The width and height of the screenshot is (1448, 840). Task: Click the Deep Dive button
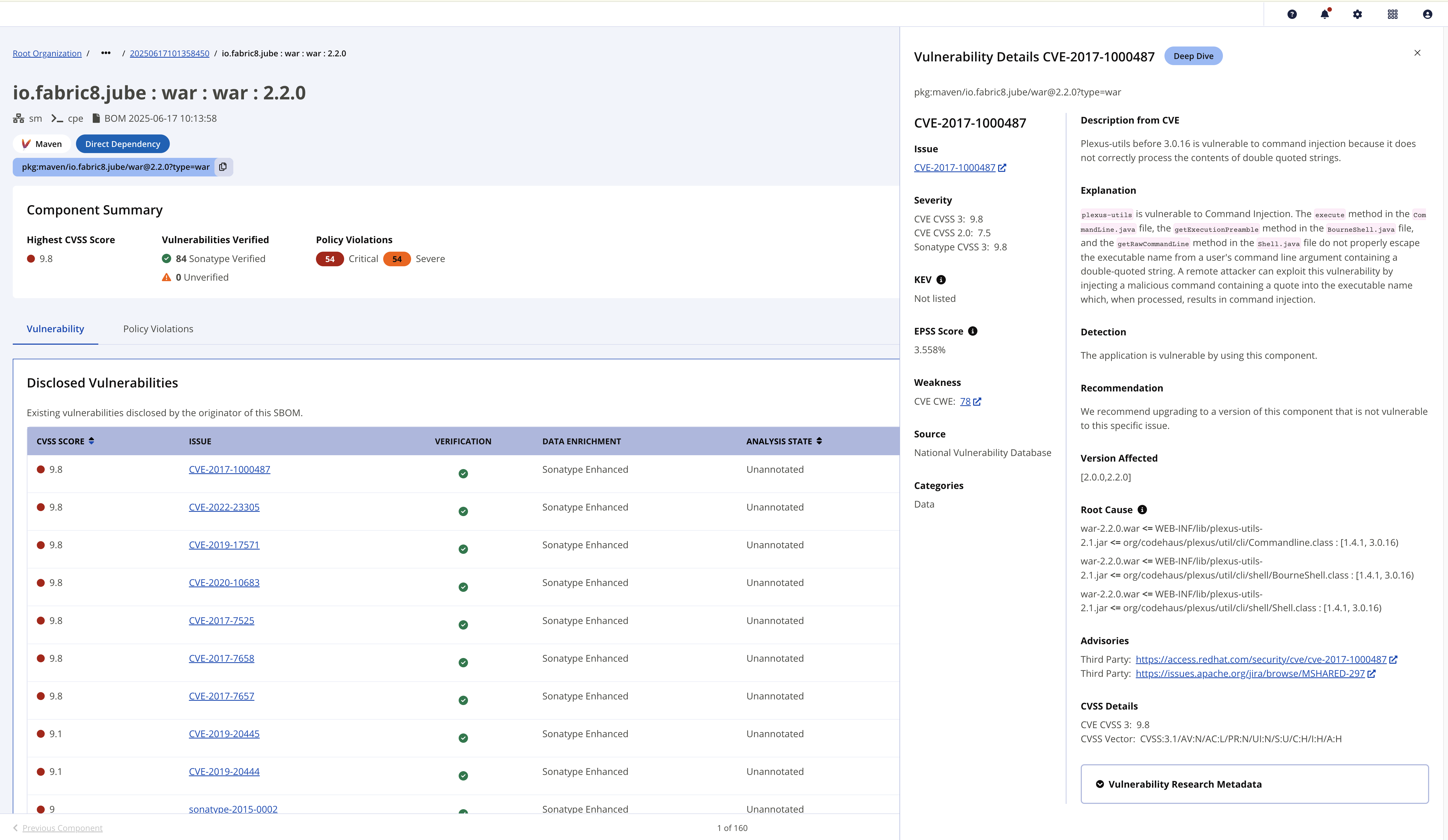coord(1193,56)
